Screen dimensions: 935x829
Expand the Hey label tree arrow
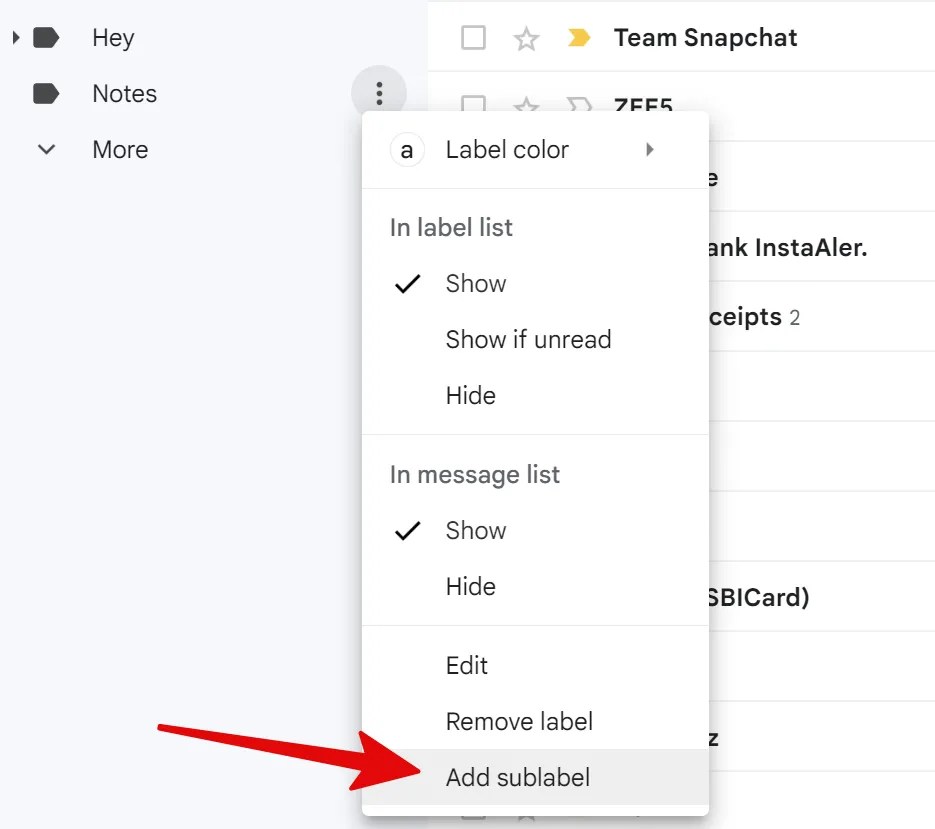click(14, 37)
